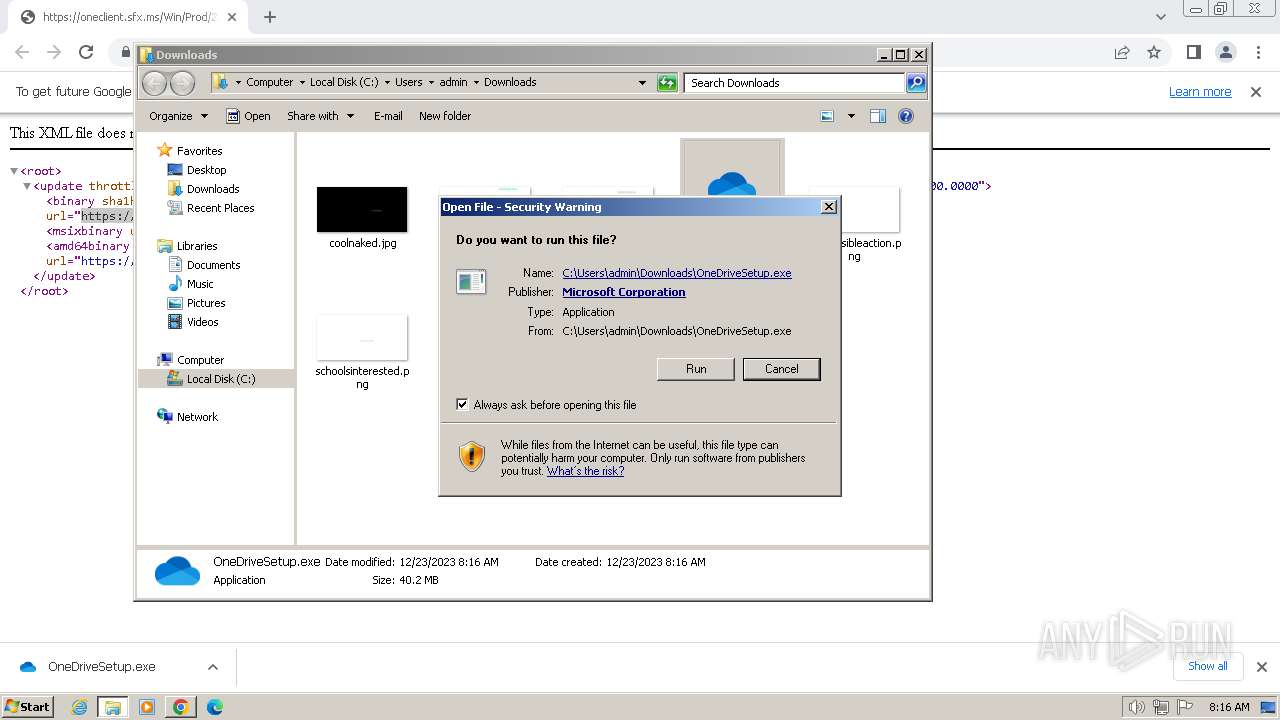The height and width of the screenshot is (720, 1280).
Task: Click the Microsoft Corporation publisher link
Action: coord(623,292)
